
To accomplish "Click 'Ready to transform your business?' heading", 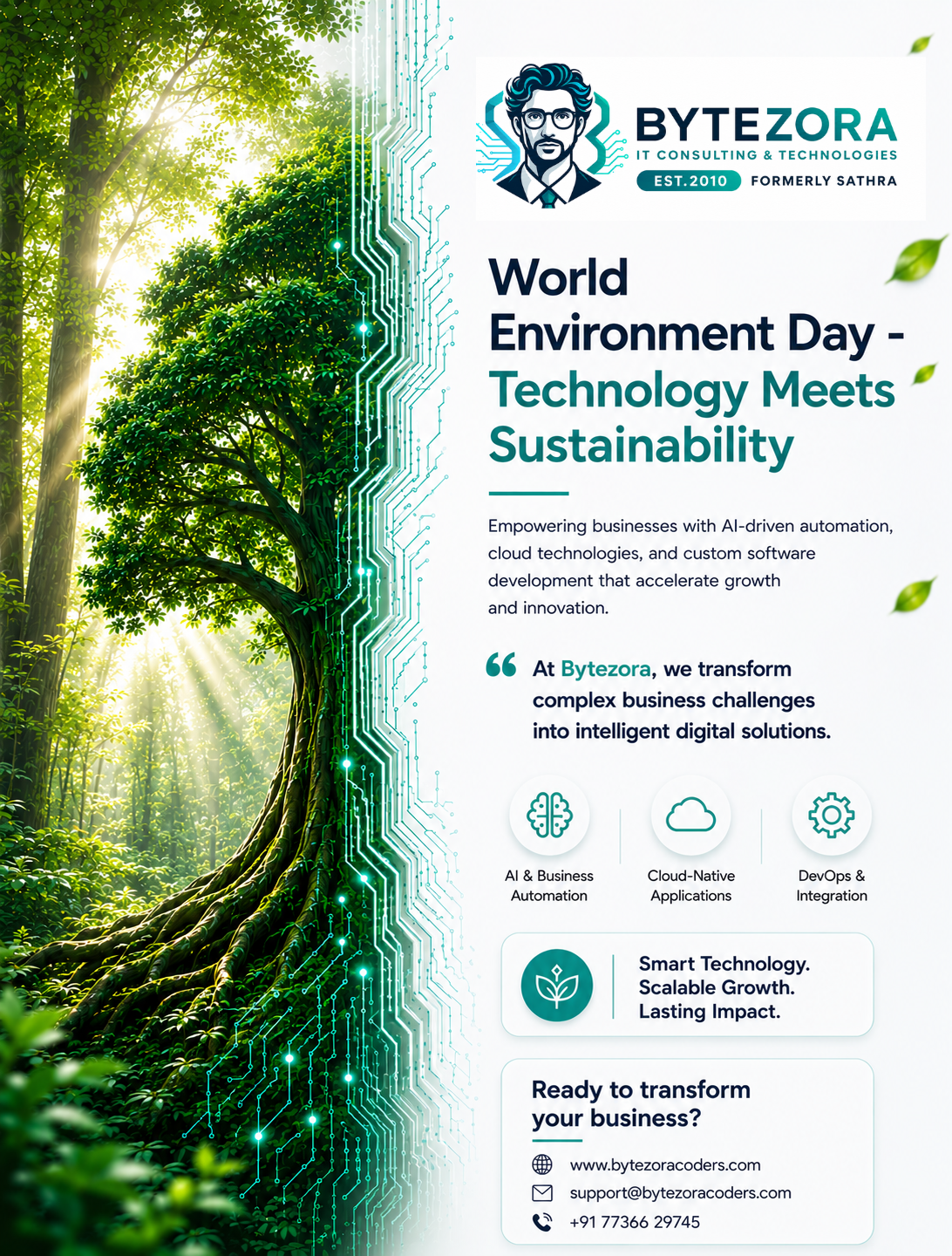I will (641, 1103).
